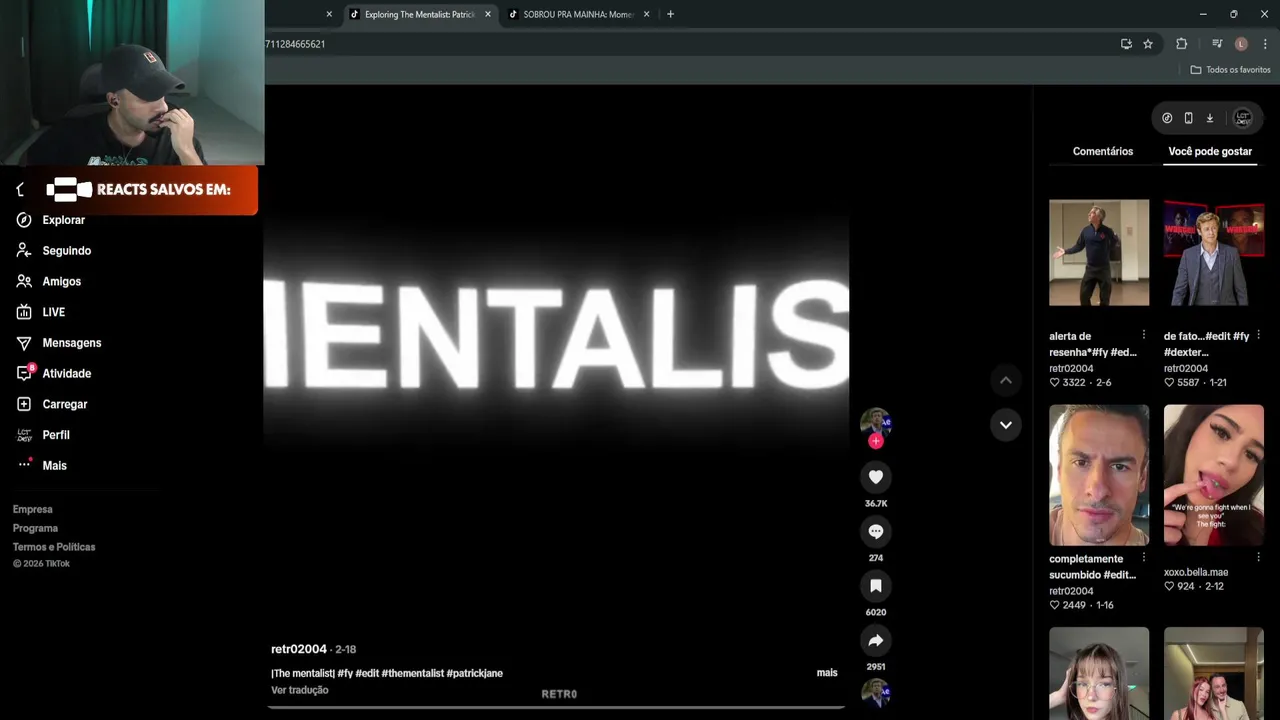Open options for alerta de resenha video
Image resolution: width=1280 pixels, height=720 pixels.
(1144, 335)
